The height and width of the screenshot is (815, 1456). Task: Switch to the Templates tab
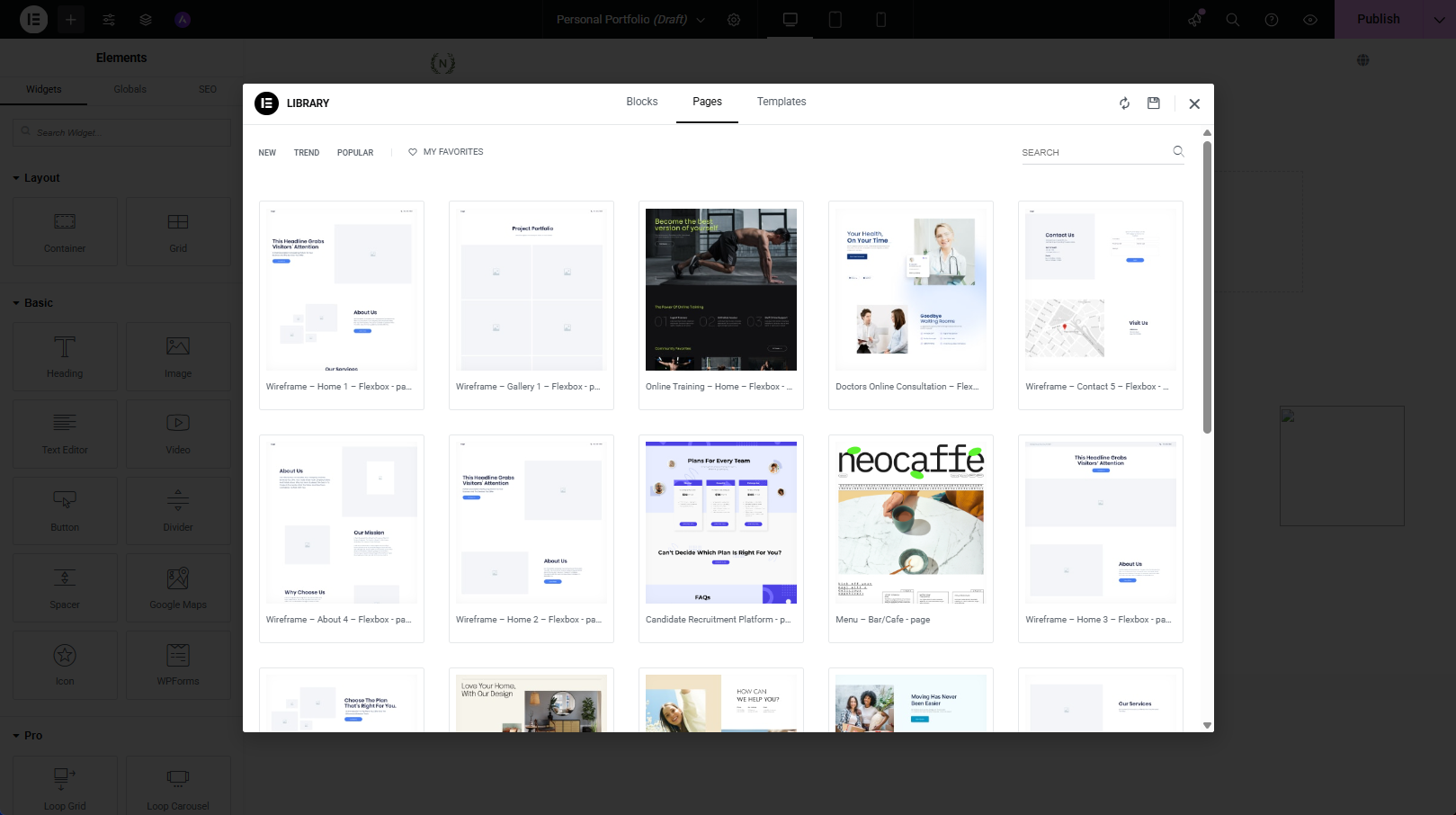pos(781,102)
